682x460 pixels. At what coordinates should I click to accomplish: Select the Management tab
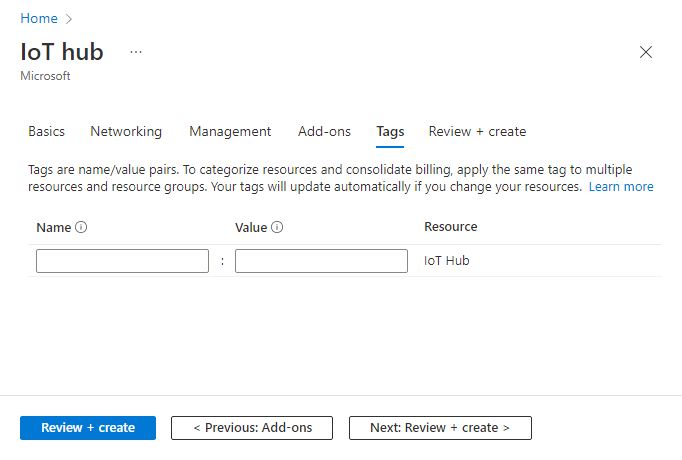tap(230, 131)
